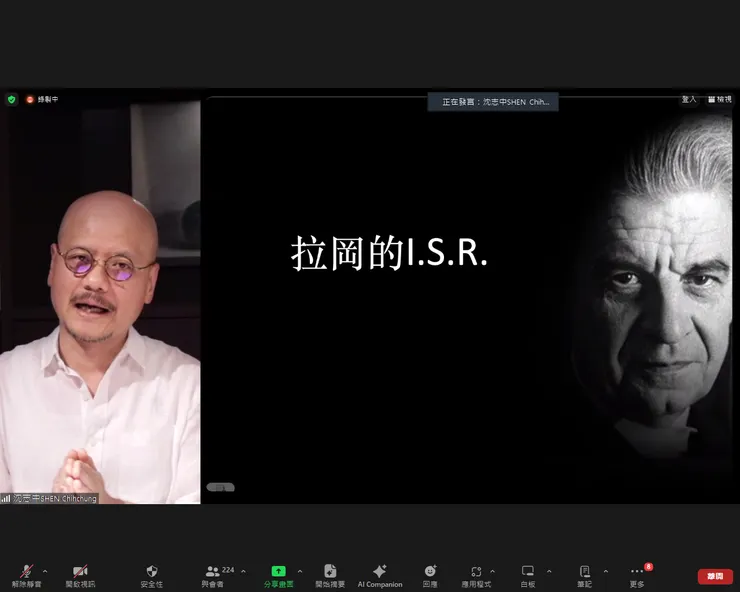Click the 拉岡的I.S.R. slide title
Screen dimensions: 740x592
(x=389, y=254)
